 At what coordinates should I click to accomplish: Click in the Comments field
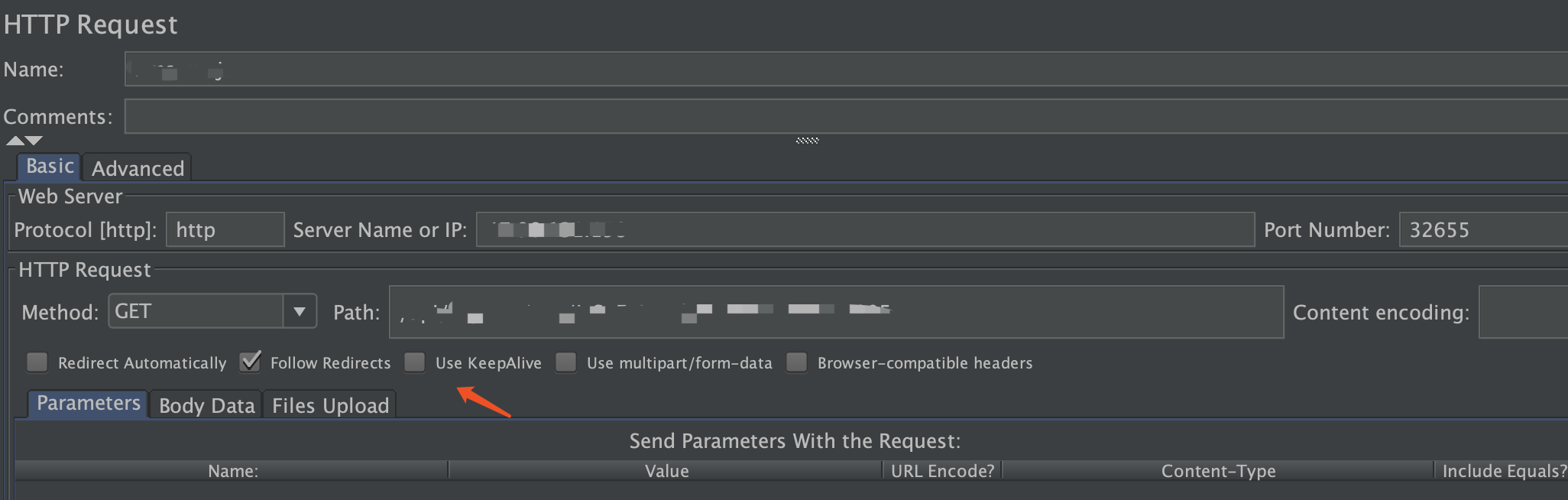click(x=535, y=116)
